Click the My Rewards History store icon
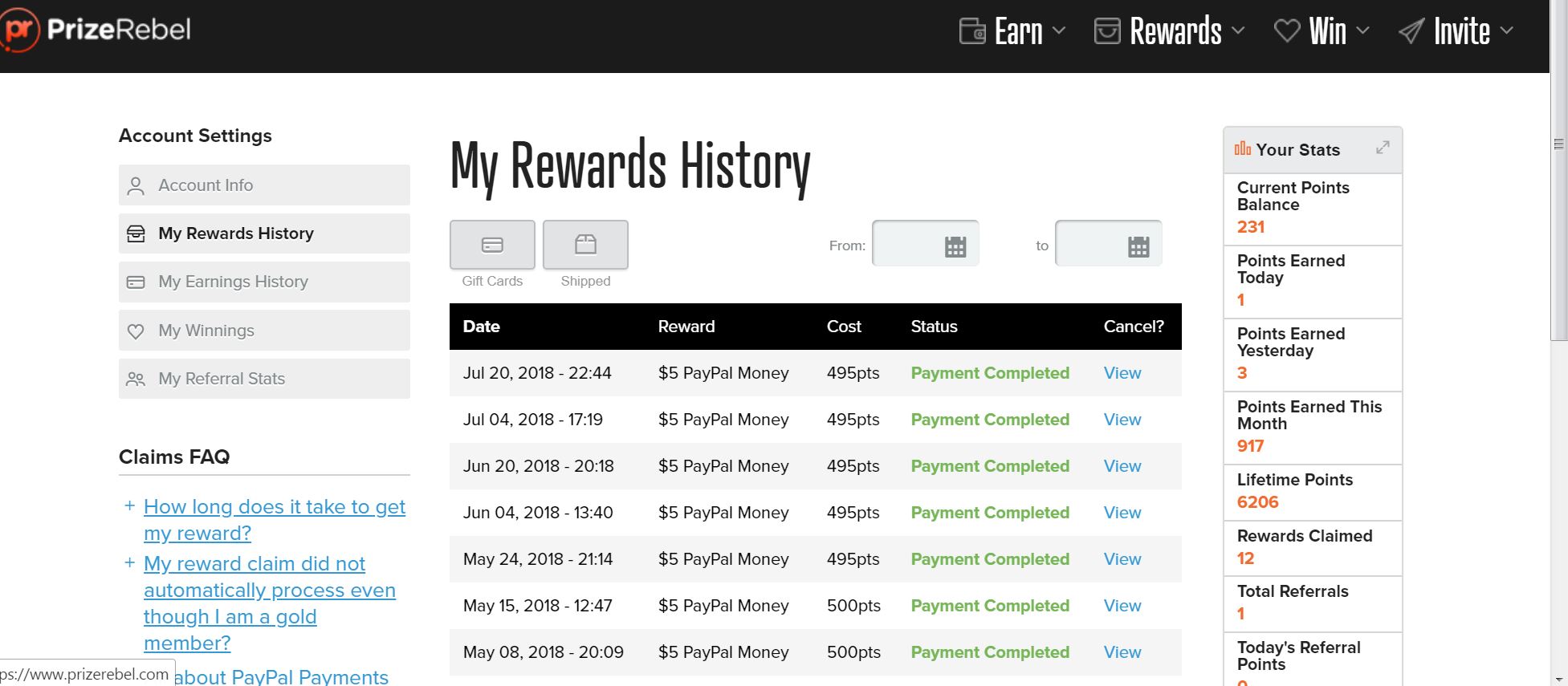Screen dimensions: 1568x686 coord(136,233)
